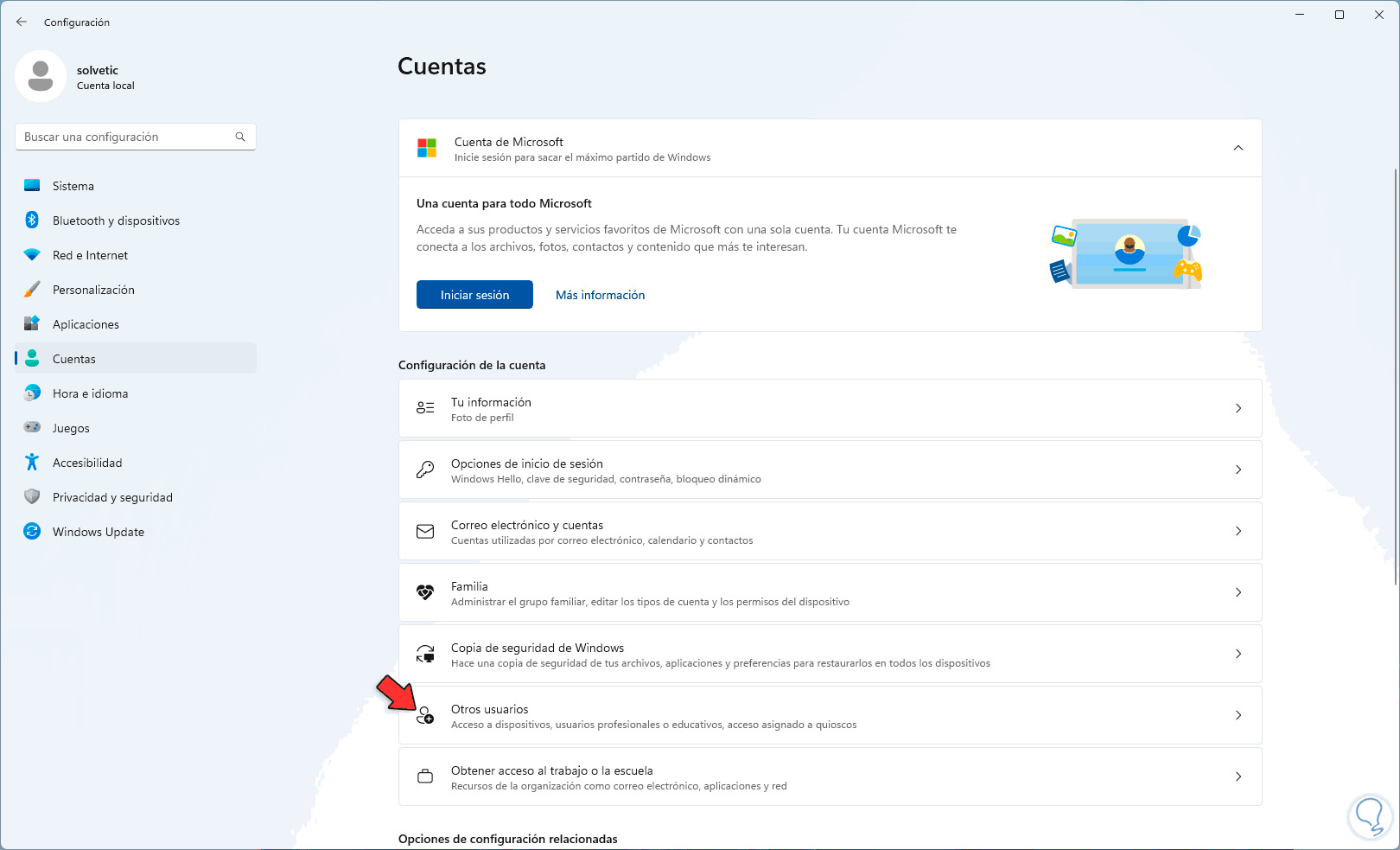Close the Configuración window
The height and width of the screenshot is (850, 1400).
tap(1379, 15)
